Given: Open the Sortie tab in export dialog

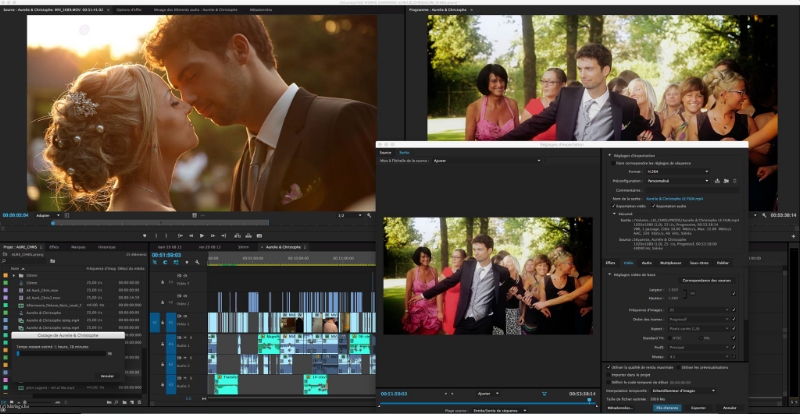Looking at the screenshot, I should pyautogui.click(x=404, y=152).
